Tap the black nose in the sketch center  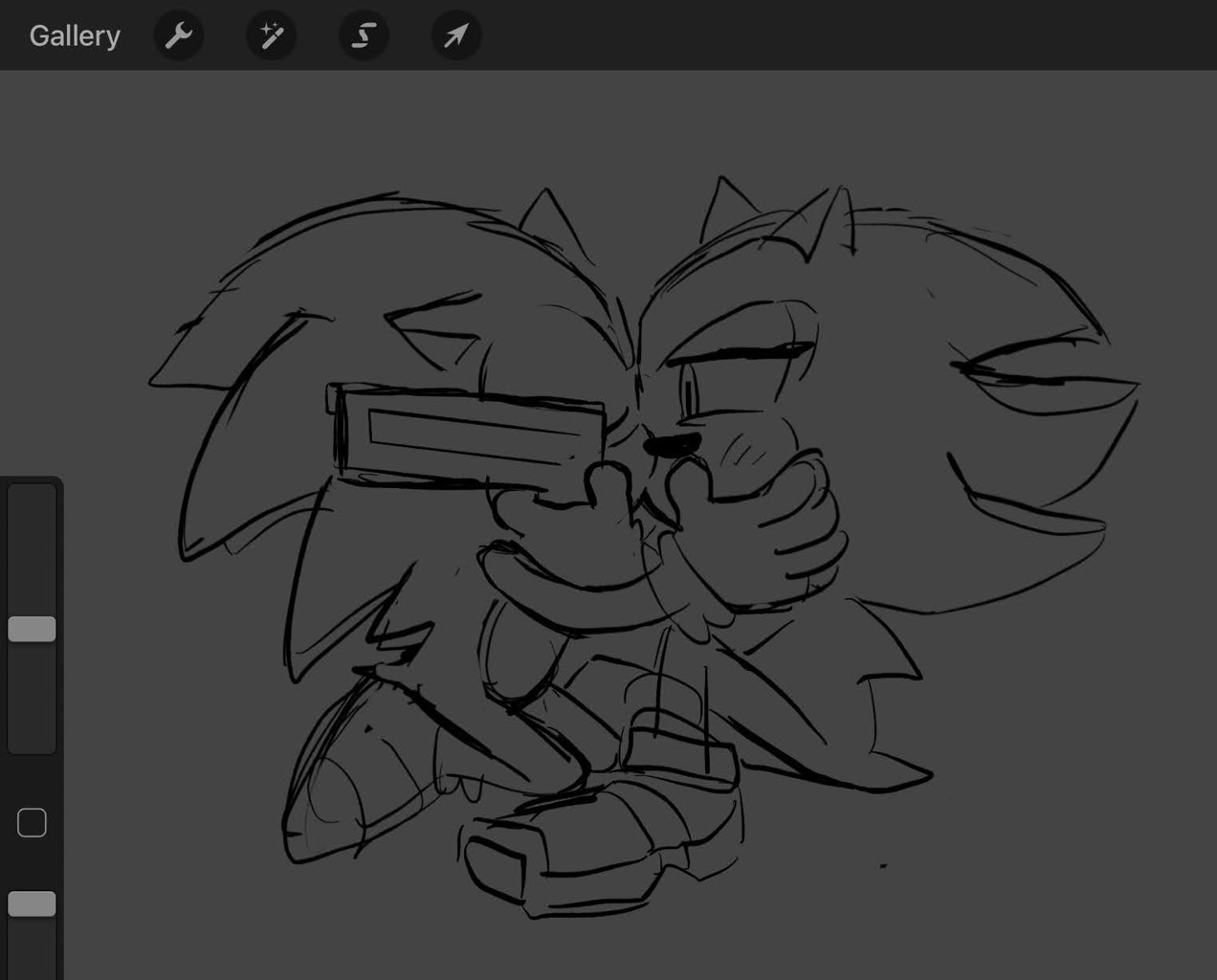[x=672, y=444]
